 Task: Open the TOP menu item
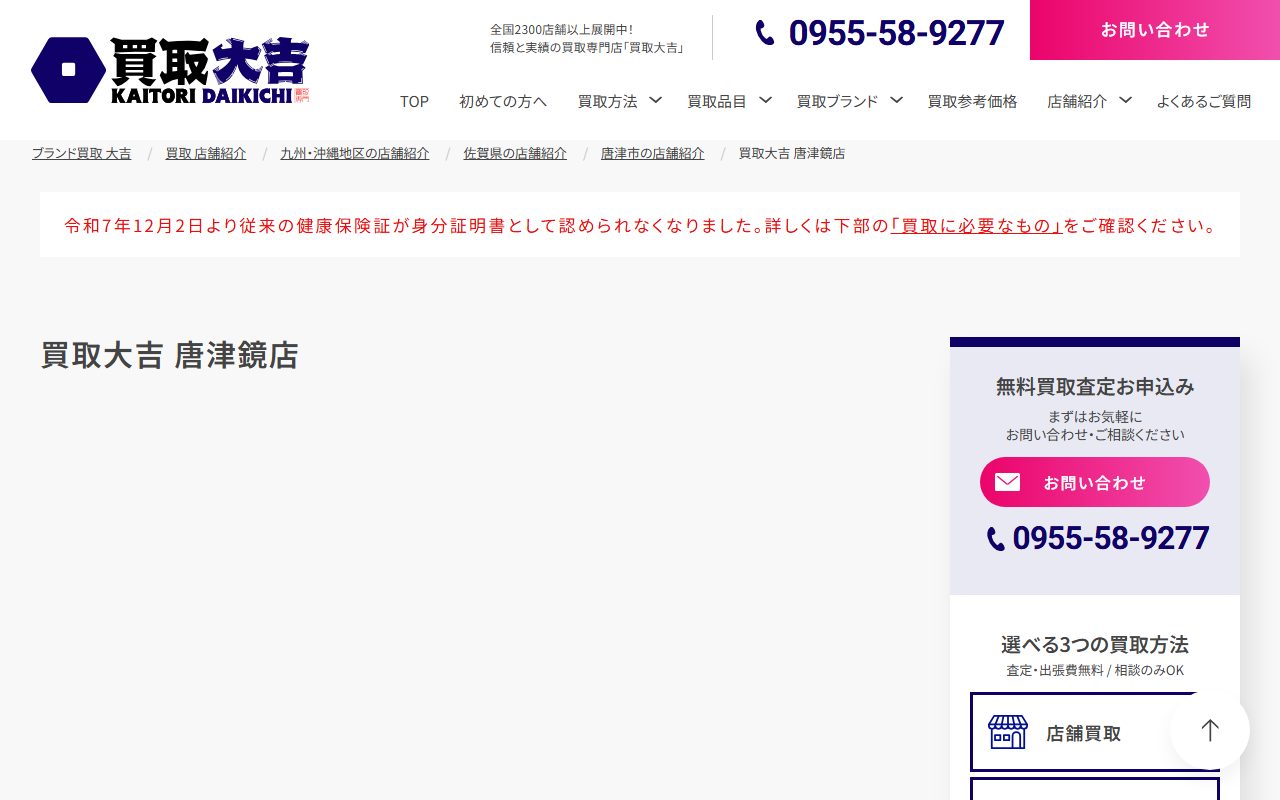pos(414,101)
